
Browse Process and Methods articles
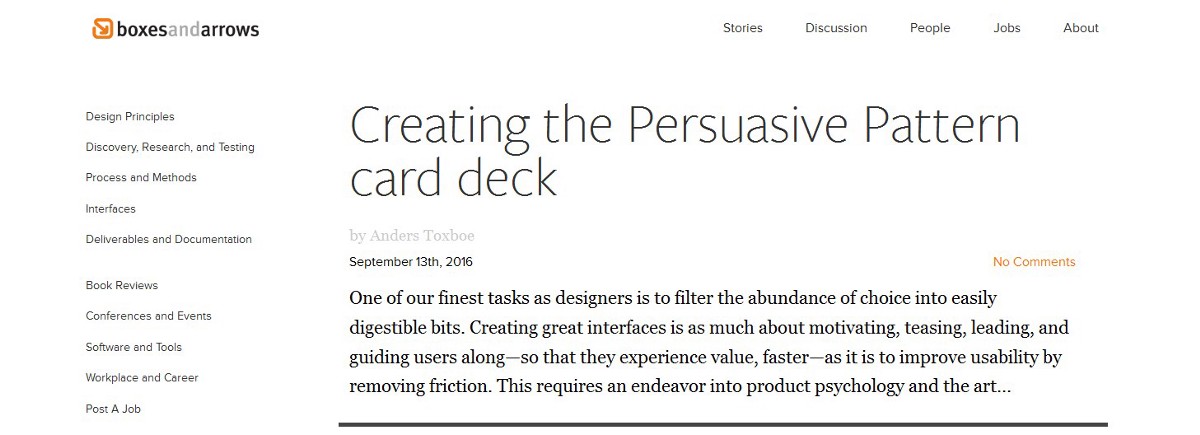click(x=141, y=178)
